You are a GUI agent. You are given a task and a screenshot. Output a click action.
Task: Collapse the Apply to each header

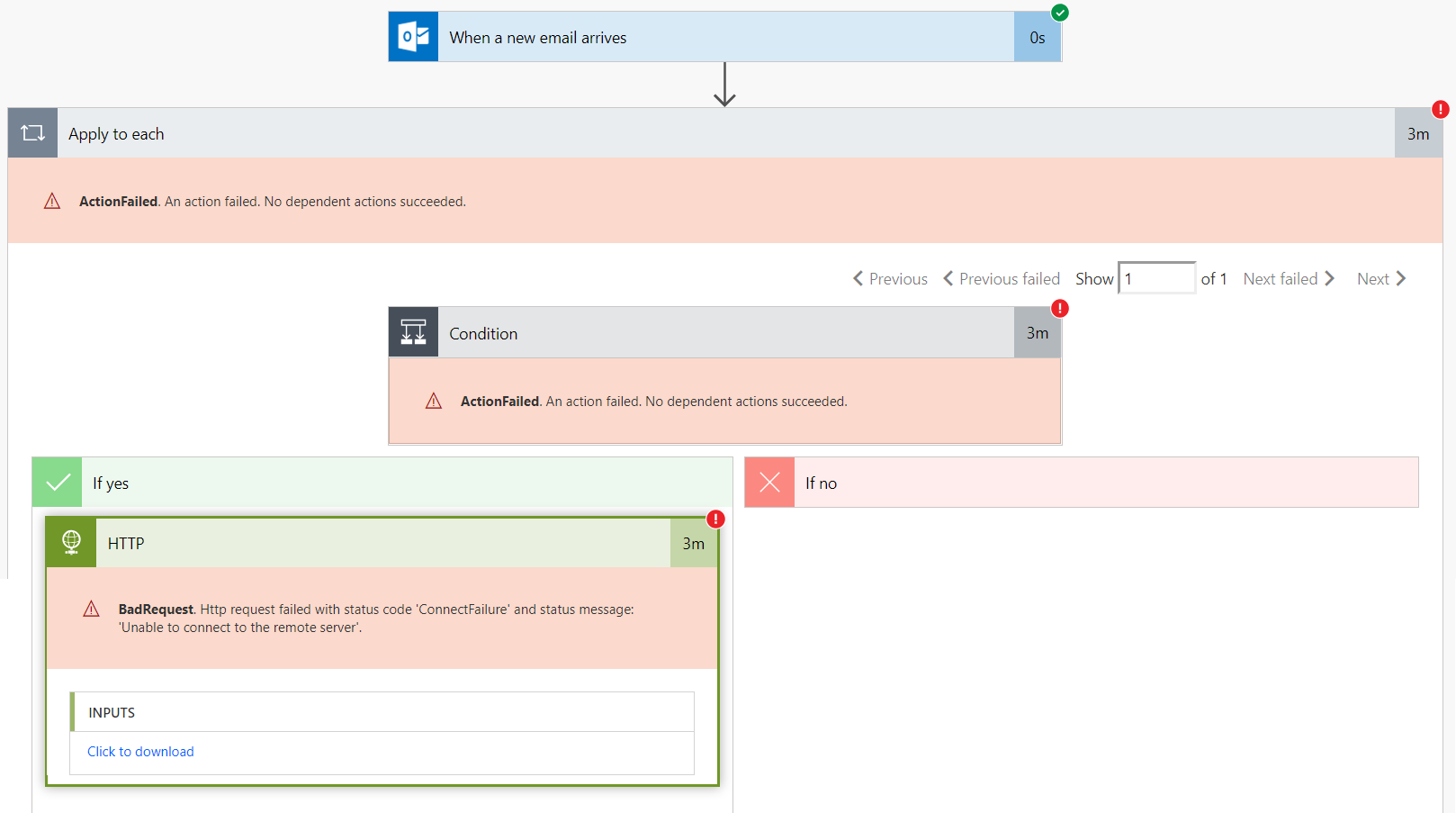[x=725, y=133]
